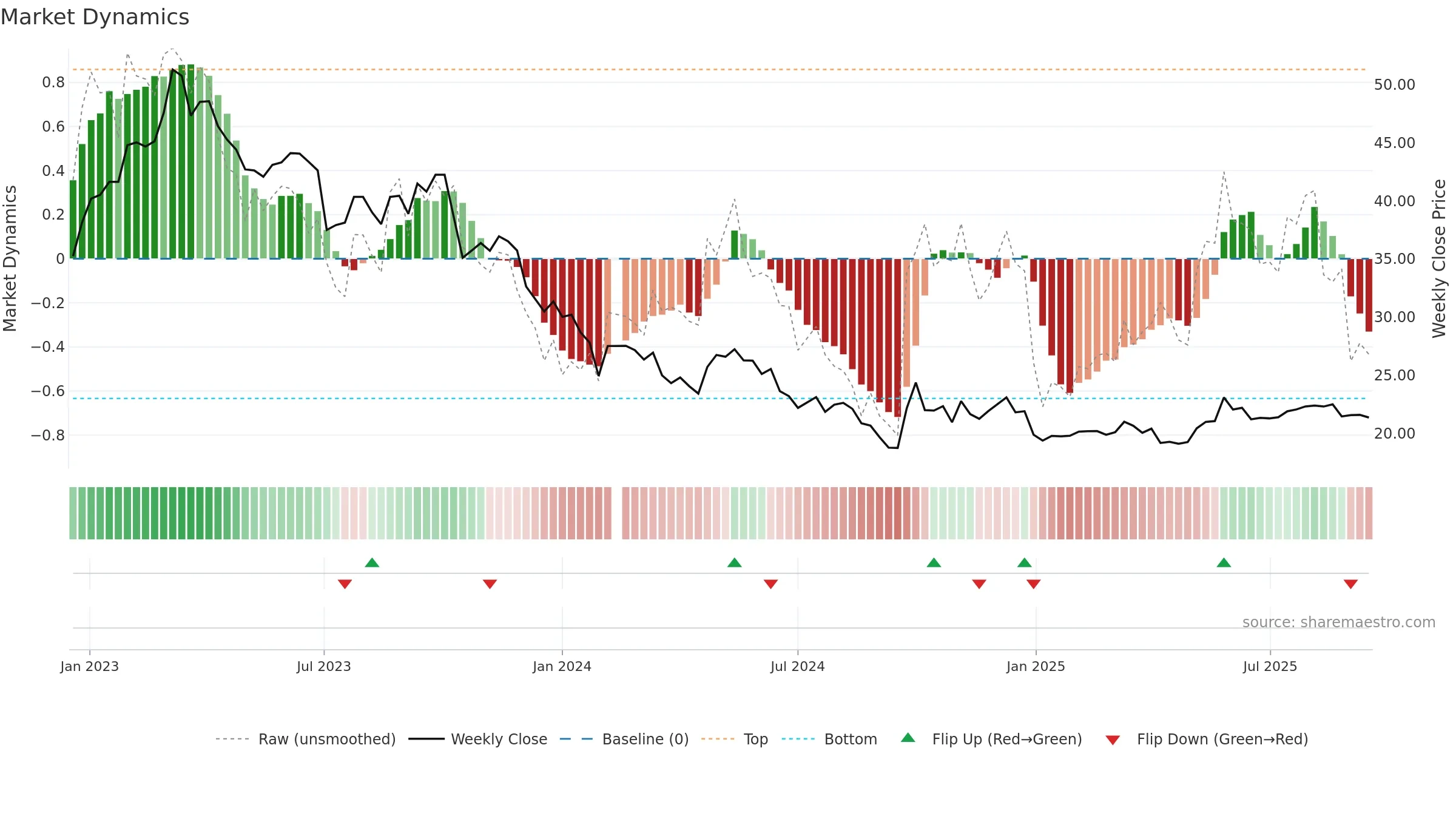Toggle the Weekly Close legend item
Image resolution: width=1456 pixels, height=819 pixels.
pyautogui.click(x=478, y=740)
